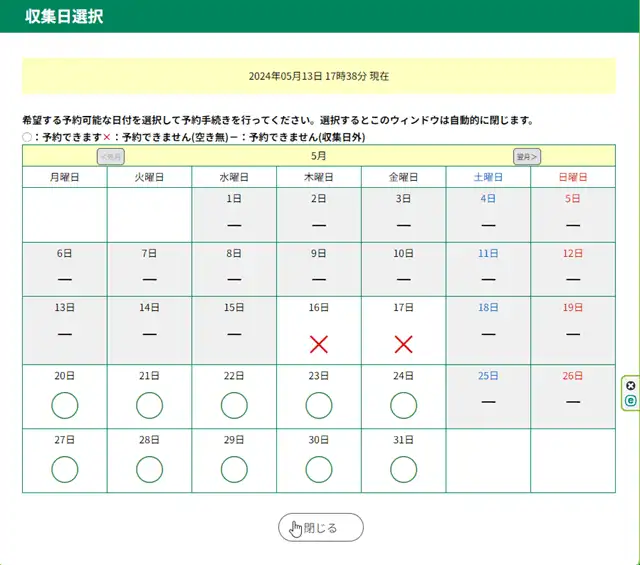Click the legend text 予約できません(空き無)
640x565 pixels.
coord(175,138)
